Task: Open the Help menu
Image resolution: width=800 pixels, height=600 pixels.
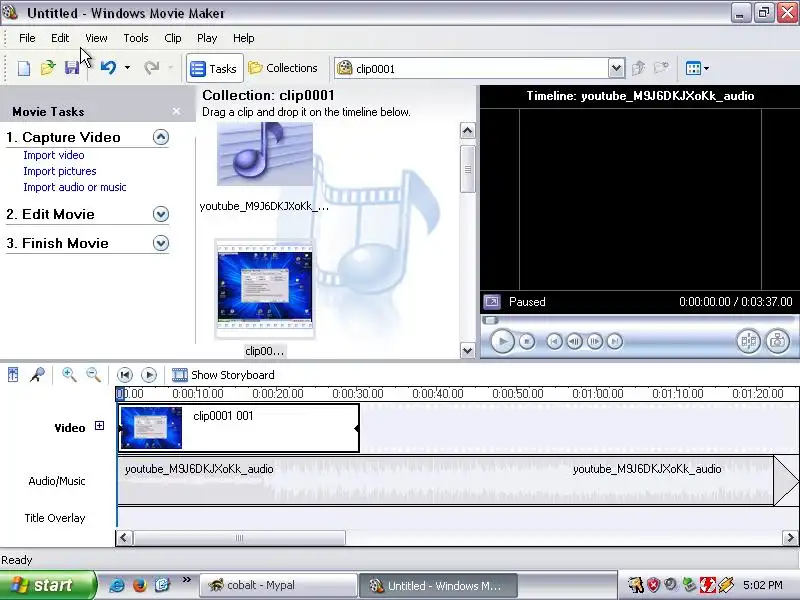Action: [243, 38]
